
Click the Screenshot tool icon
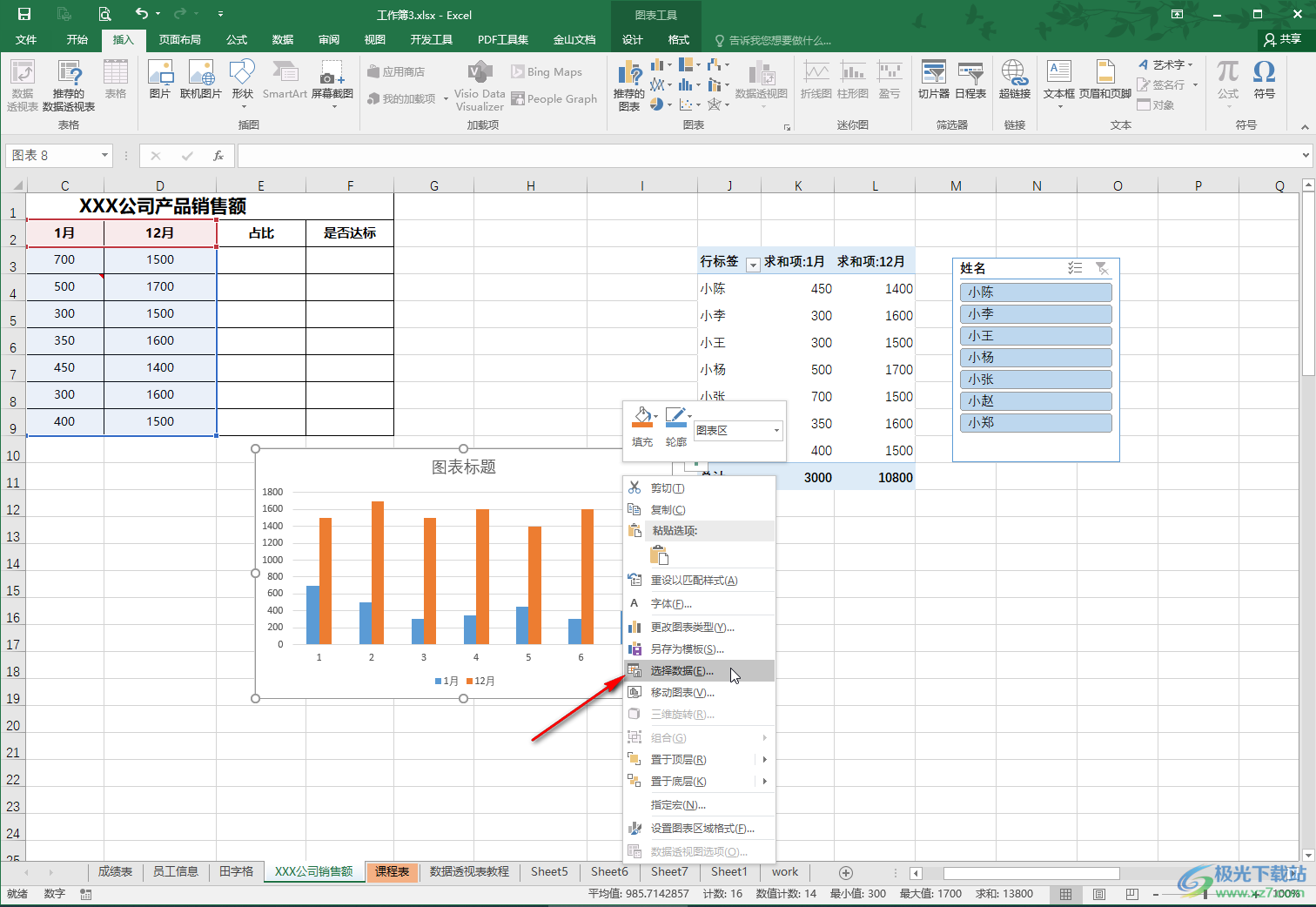click(x=332, y=84)
